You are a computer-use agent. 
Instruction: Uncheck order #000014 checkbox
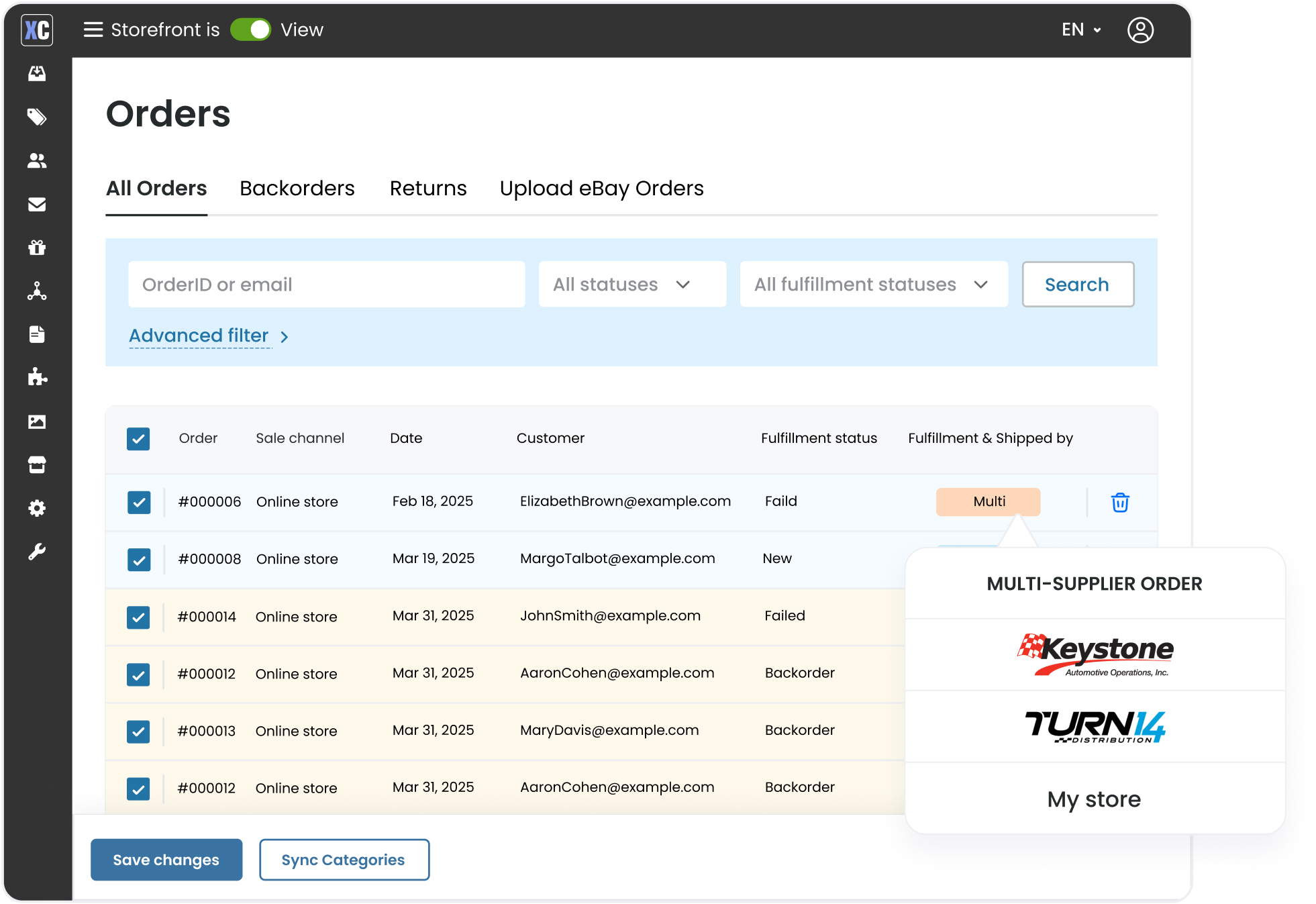tap(138, 617)
